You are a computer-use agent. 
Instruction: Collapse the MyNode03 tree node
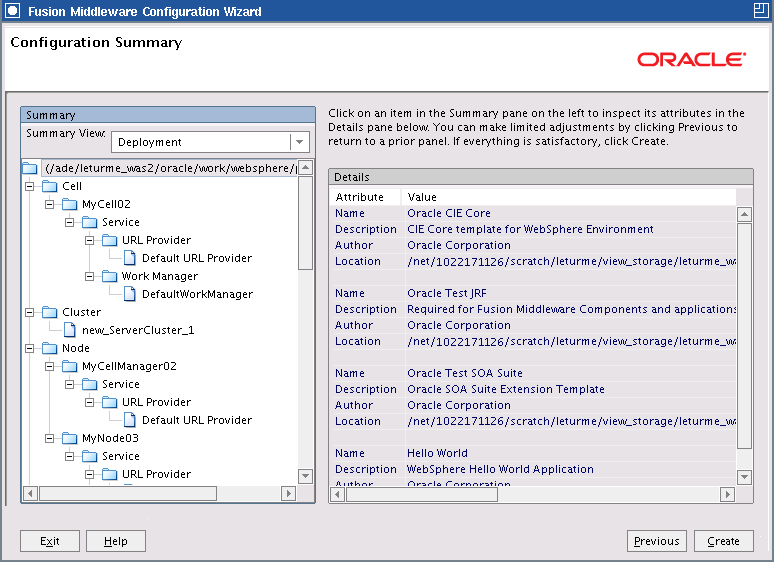tap(49, 438)
